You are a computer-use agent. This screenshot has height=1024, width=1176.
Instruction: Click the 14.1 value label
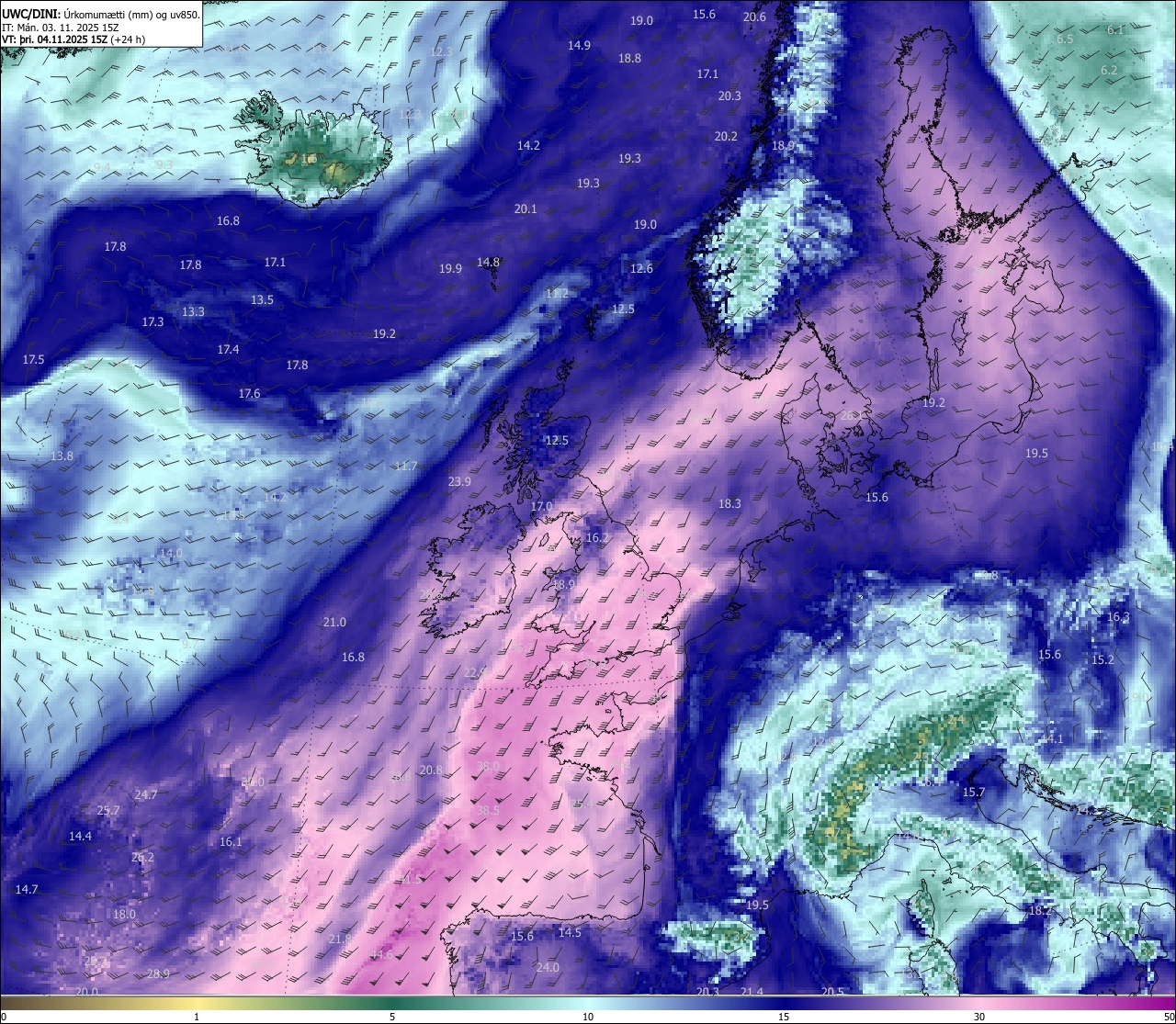coord(1051,739)
